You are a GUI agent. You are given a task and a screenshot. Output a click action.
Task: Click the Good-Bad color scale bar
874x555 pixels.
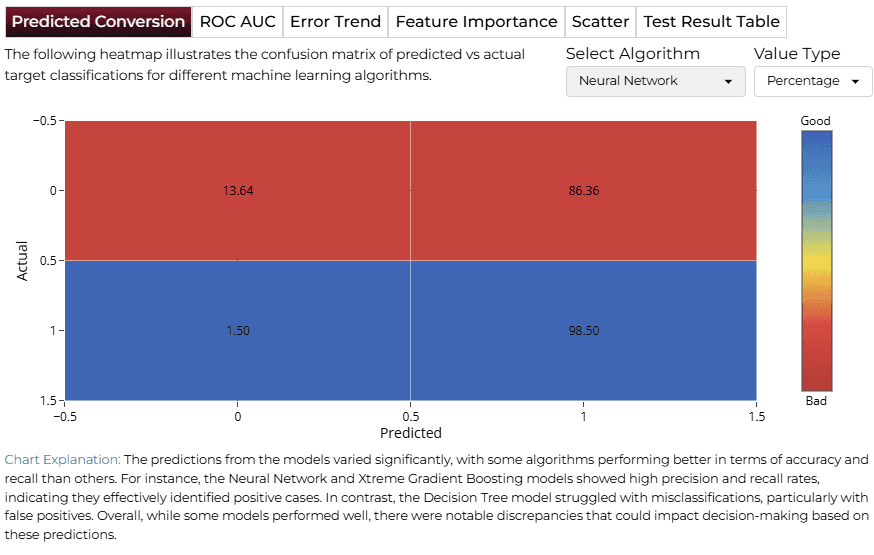817,261
